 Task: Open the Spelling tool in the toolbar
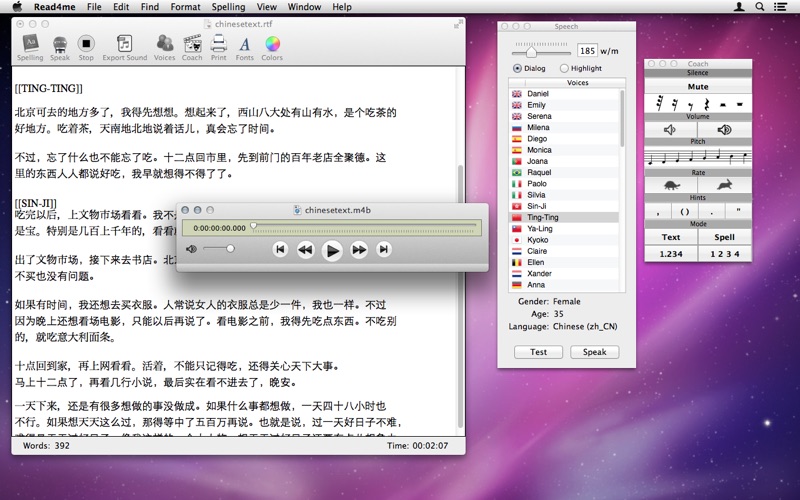30,48
